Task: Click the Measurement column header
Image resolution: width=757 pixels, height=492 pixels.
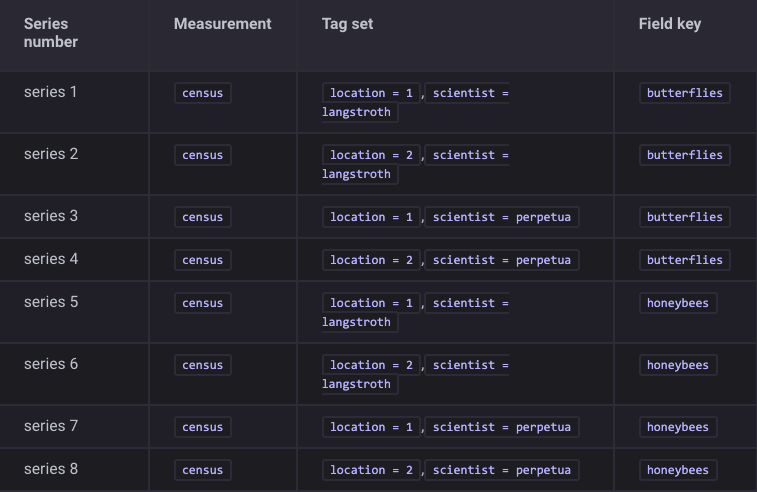Action: [222, 24]
